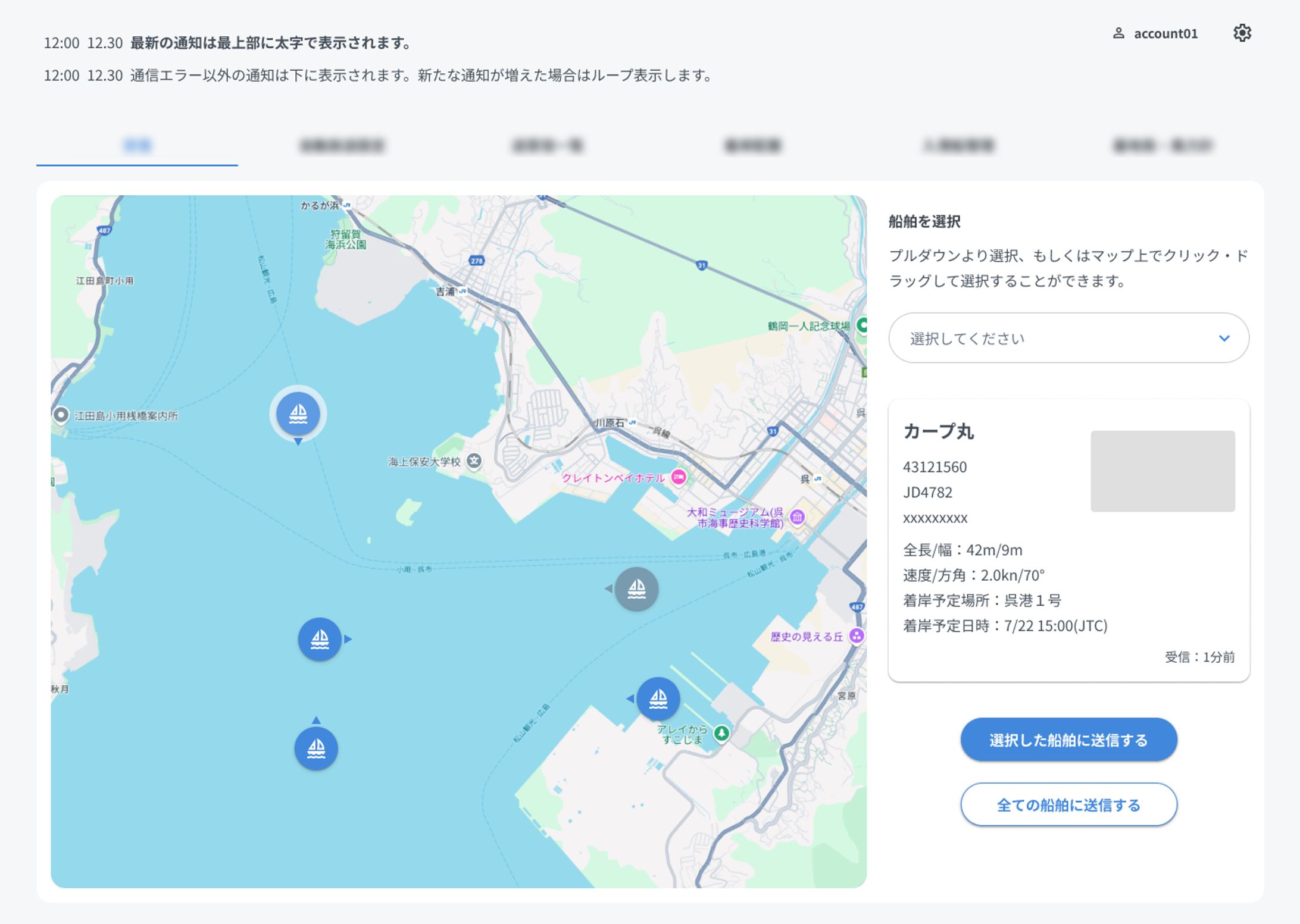Image resolution: width=1300 pixels, height=924 pixels.
Task: Click the 受信：1分前 timestamp
Action: click(x=1199, y=657)
